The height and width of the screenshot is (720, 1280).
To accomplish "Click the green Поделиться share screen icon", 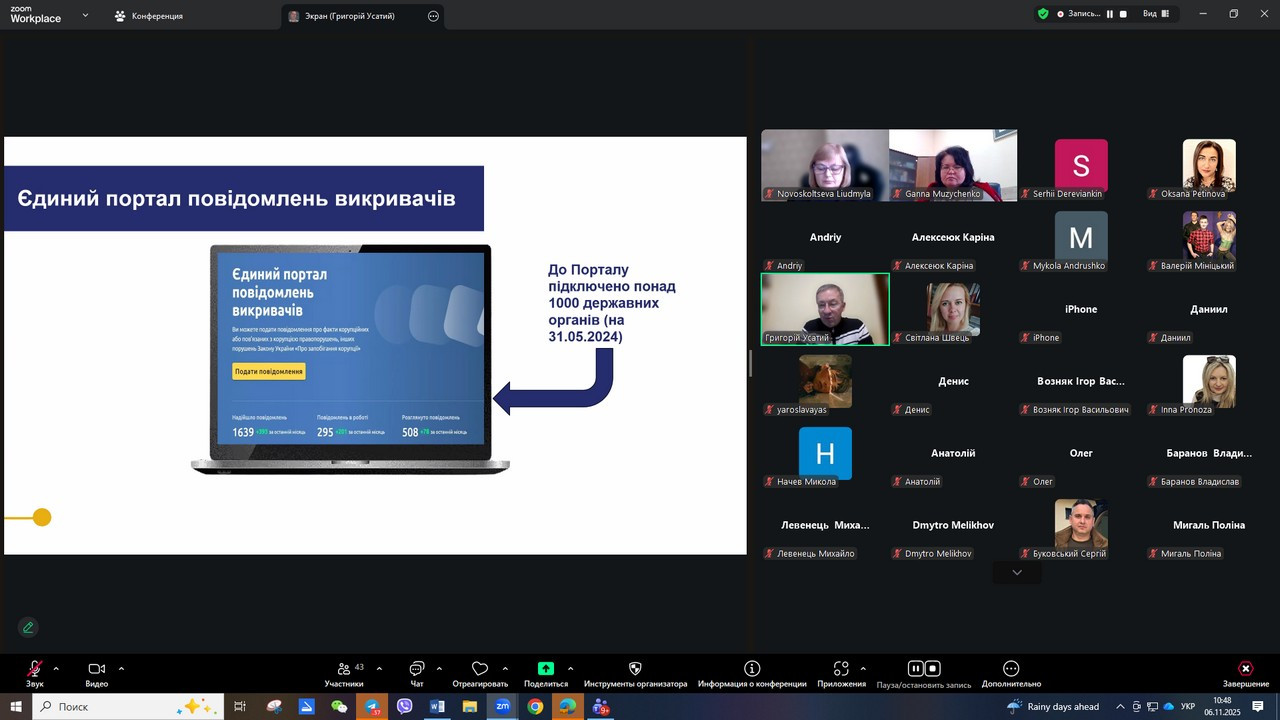I will tap(546, 669).
